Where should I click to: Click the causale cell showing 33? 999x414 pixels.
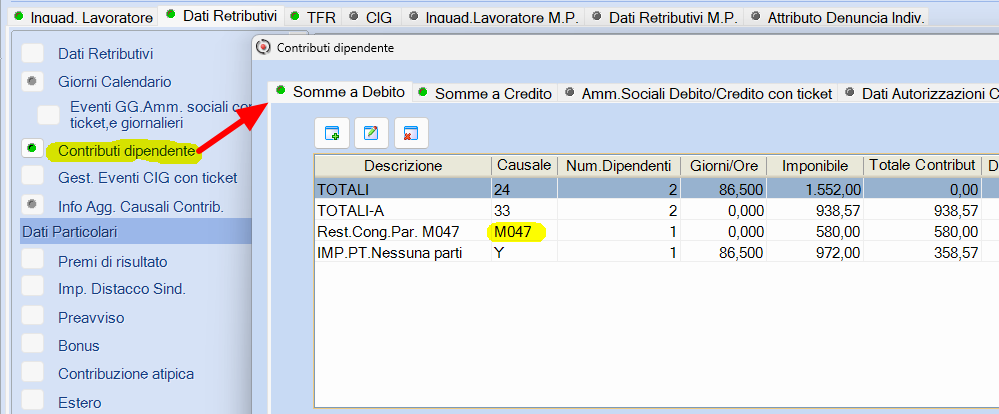point(524,210)
